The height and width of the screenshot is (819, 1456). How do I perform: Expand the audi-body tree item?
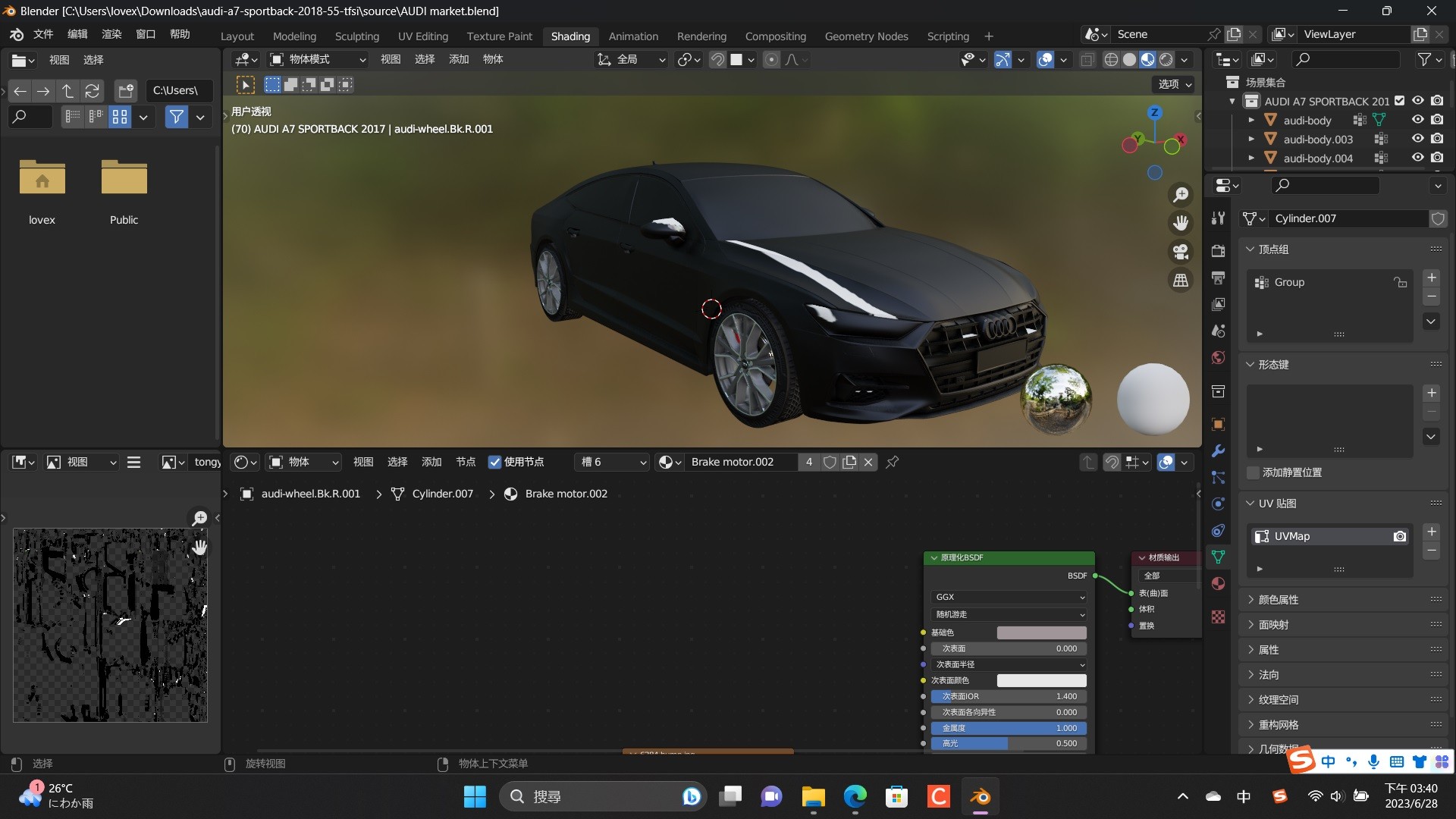(x=1251, y=120)
